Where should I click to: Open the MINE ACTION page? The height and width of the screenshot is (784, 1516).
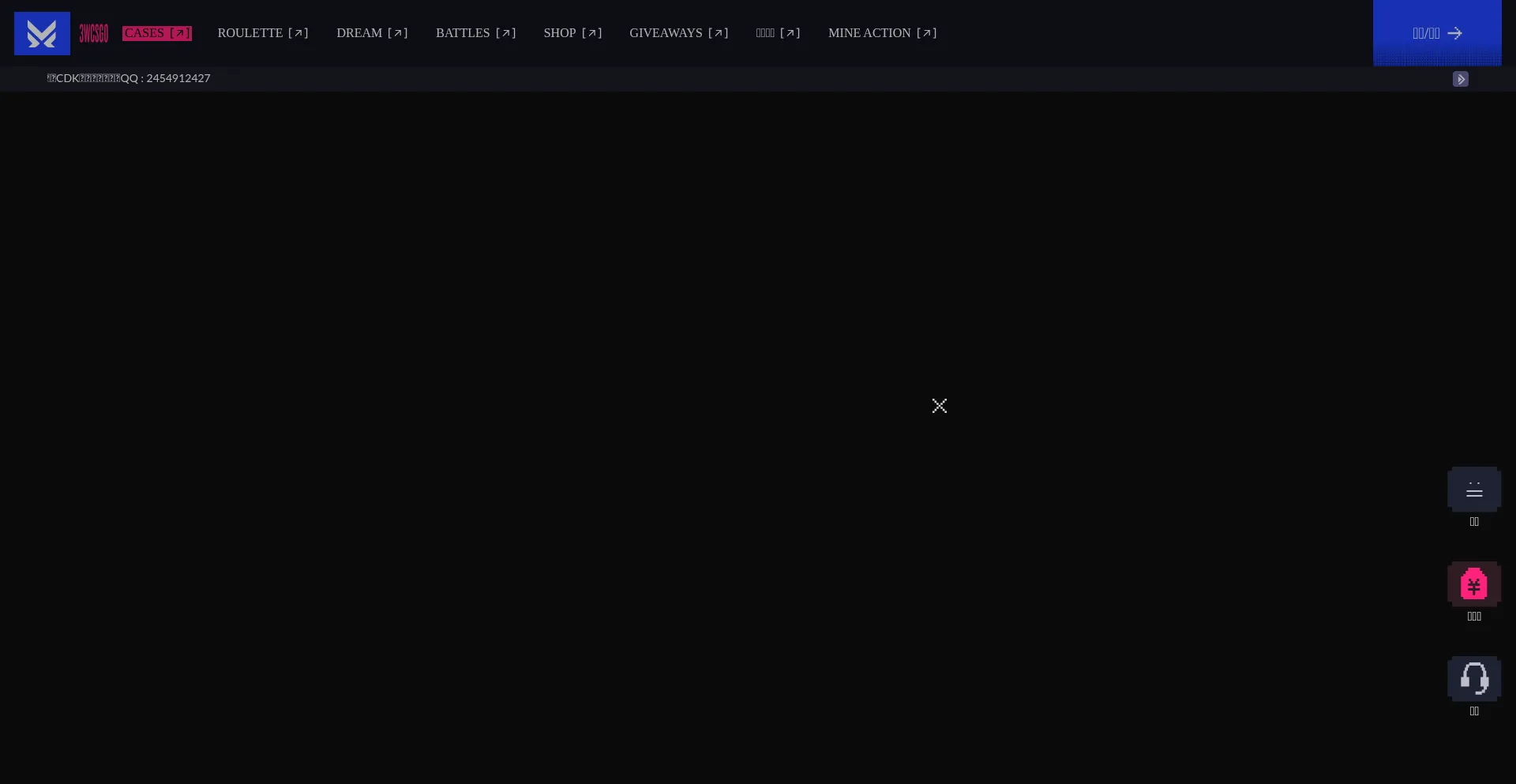coord(870,33)
